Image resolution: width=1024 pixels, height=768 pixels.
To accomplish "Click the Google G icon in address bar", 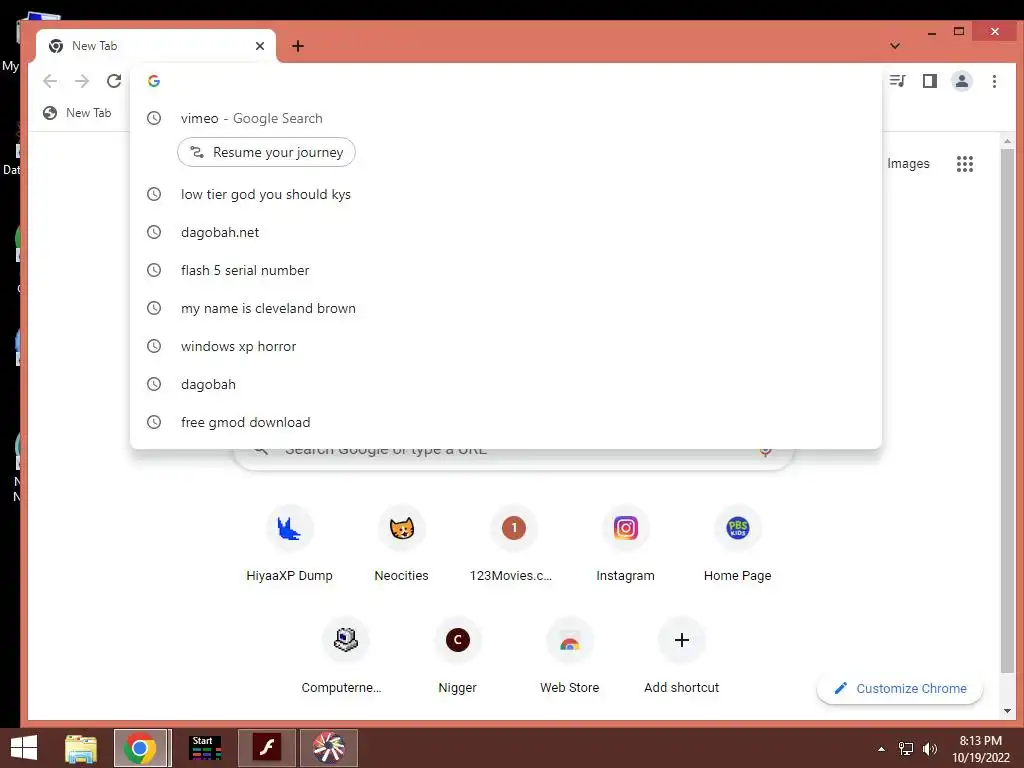I will [154, 81].
